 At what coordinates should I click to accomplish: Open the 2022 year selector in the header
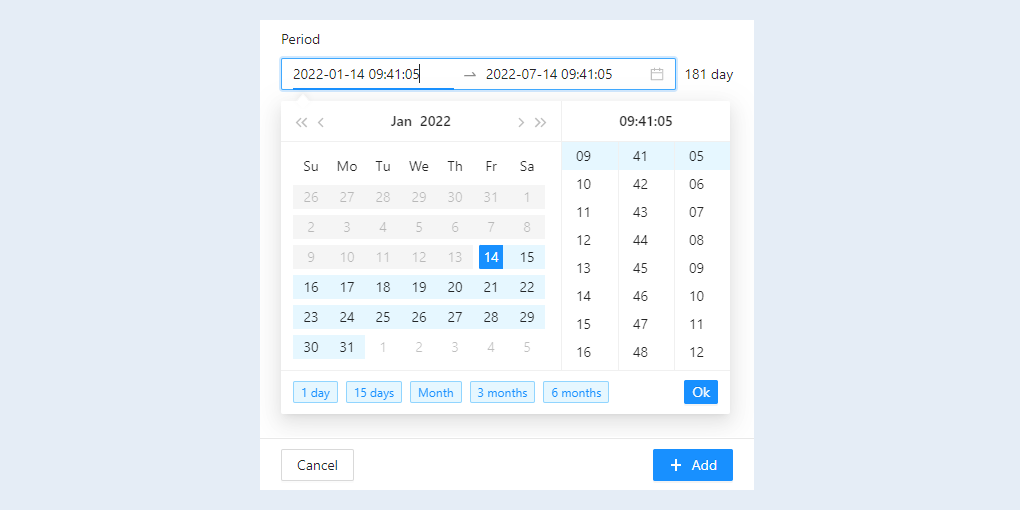(435, 122)
